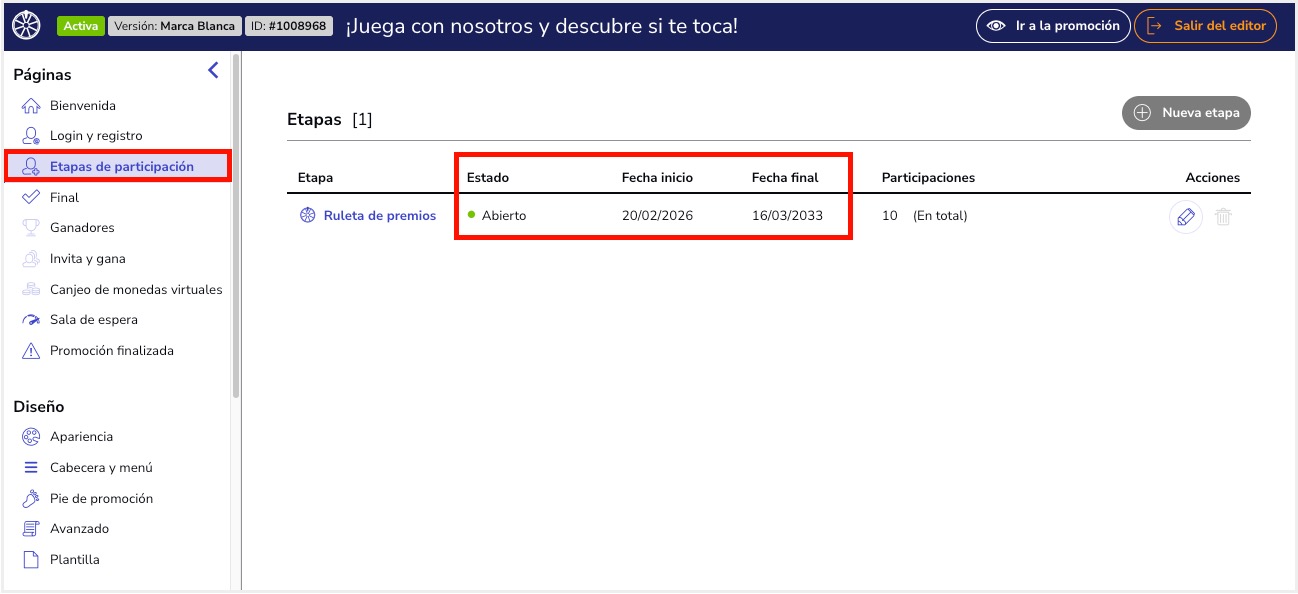Open Cabecera y menú settings
Viewport: 1298px width, 594px height.
pyautogui.click(x=31, y=467)
